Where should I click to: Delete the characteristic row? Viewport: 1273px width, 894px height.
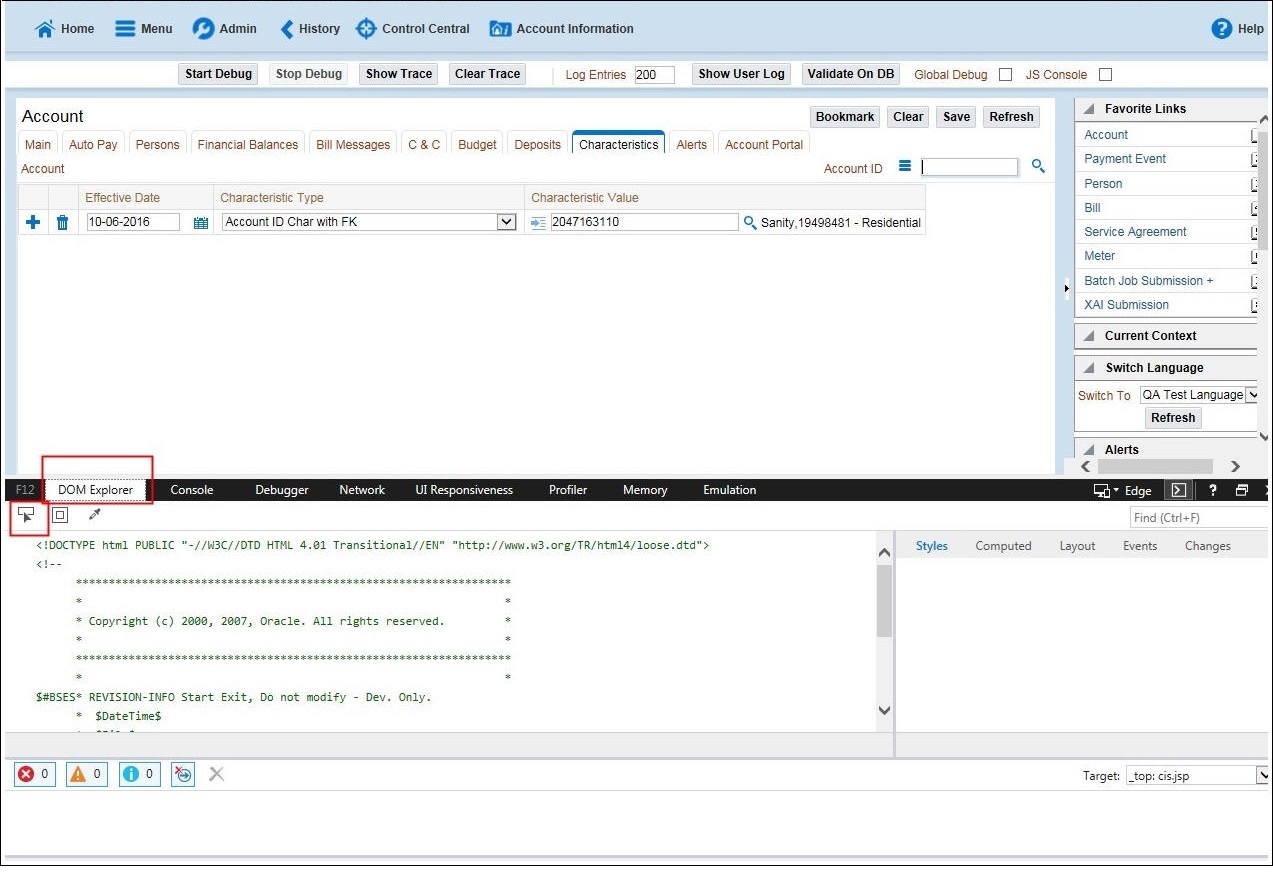(x=62, y=221)
